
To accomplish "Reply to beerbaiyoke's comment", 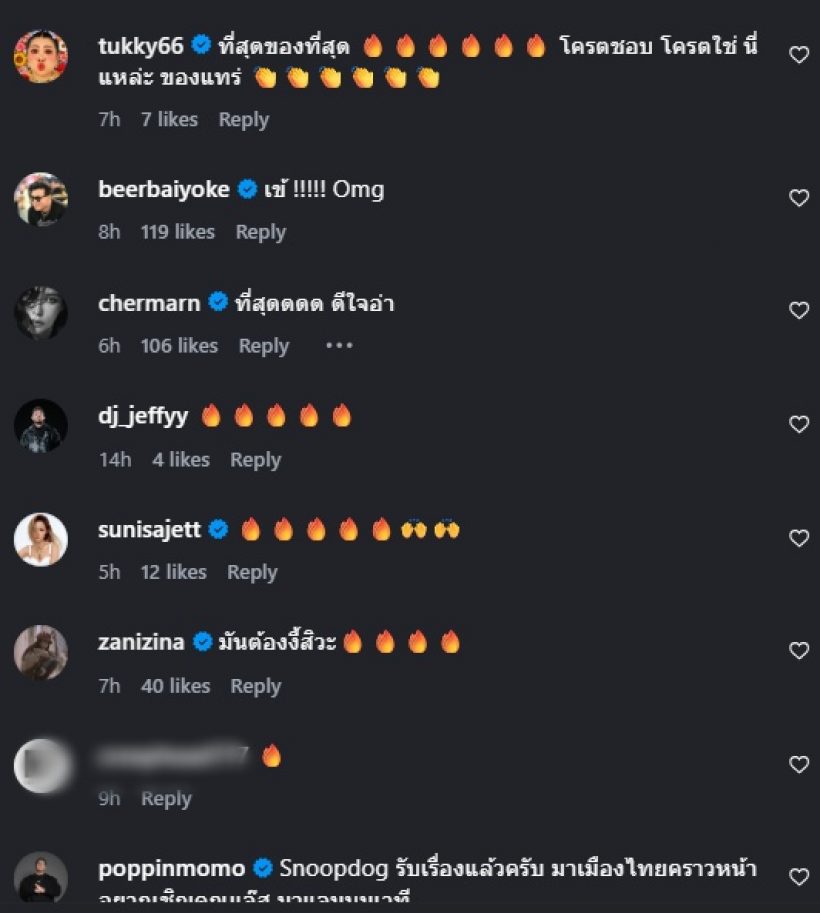I will point(260,232).
